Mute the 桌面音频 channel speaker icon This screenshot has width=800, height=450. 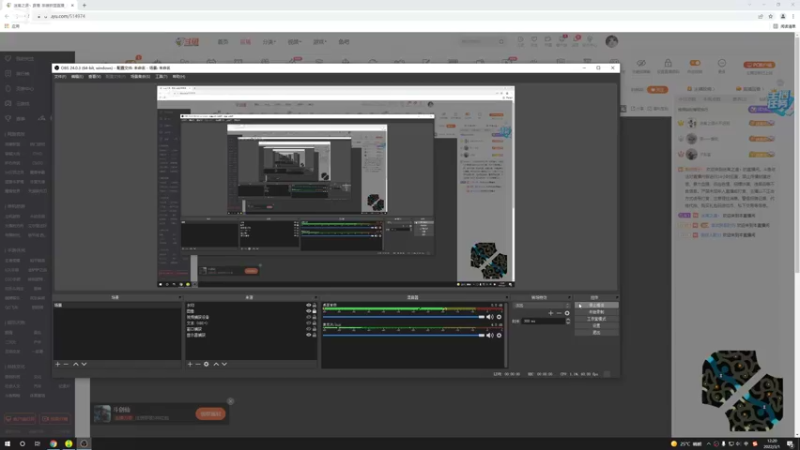pos(490,317)
